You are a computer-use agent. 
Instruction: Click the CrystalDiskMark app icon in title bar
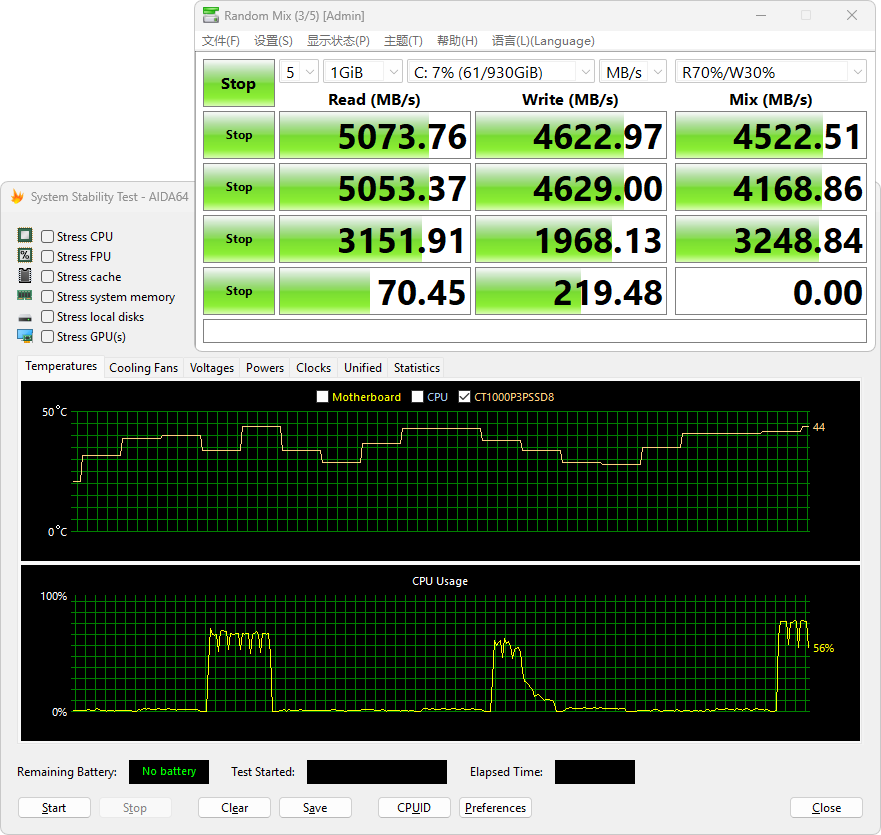(211, 15)
